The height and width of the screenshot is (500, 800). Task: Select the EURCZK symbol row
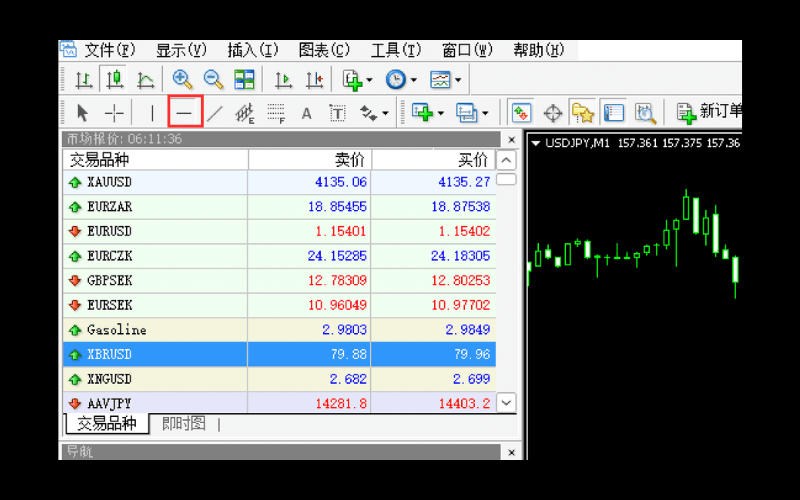(x=280, y=256)
